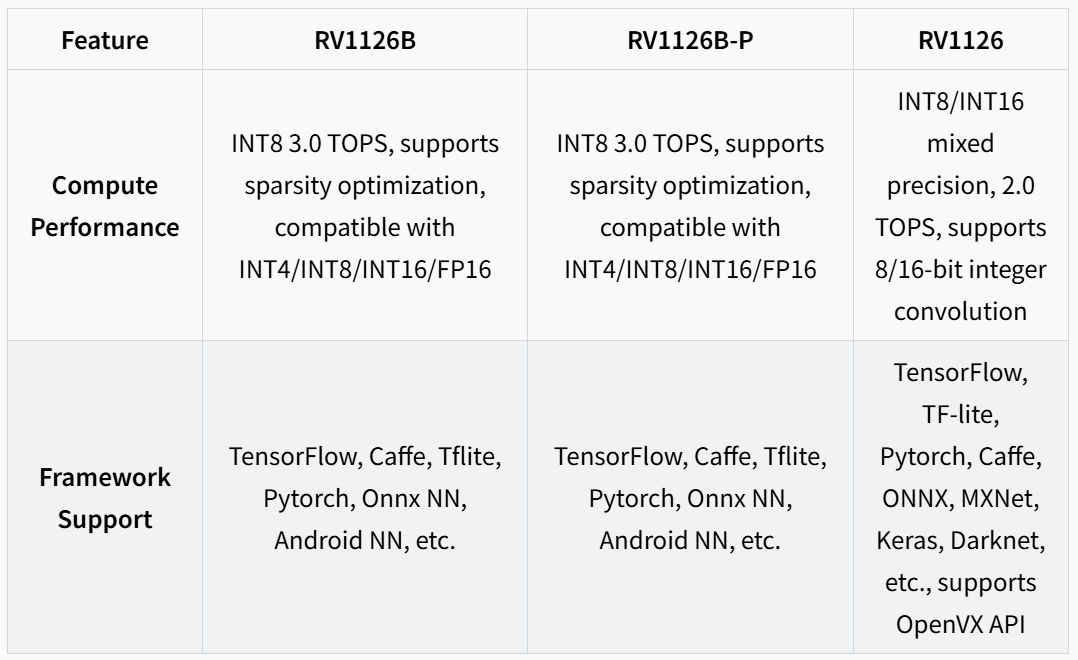This screenshot has height=660, width=1078.
Task: Click "INT8 3.0 TOPS, supports" under RV1126B
Action: 365,144
